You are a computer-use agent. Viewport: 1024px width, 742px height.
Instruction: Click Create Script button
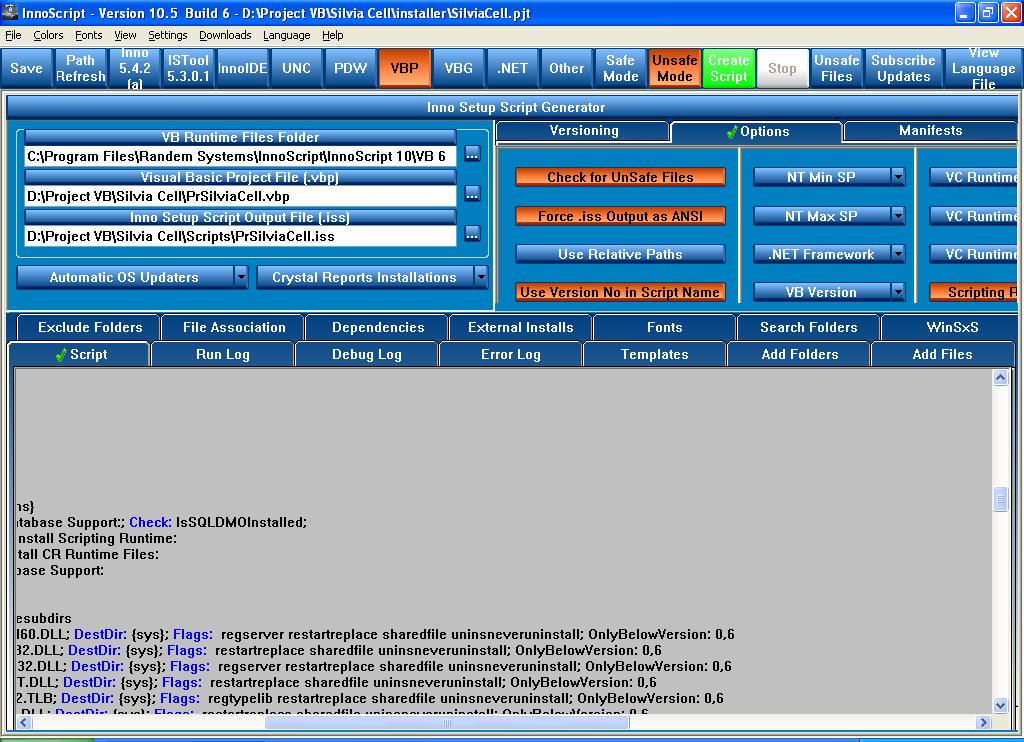click(x=729, y=68)
